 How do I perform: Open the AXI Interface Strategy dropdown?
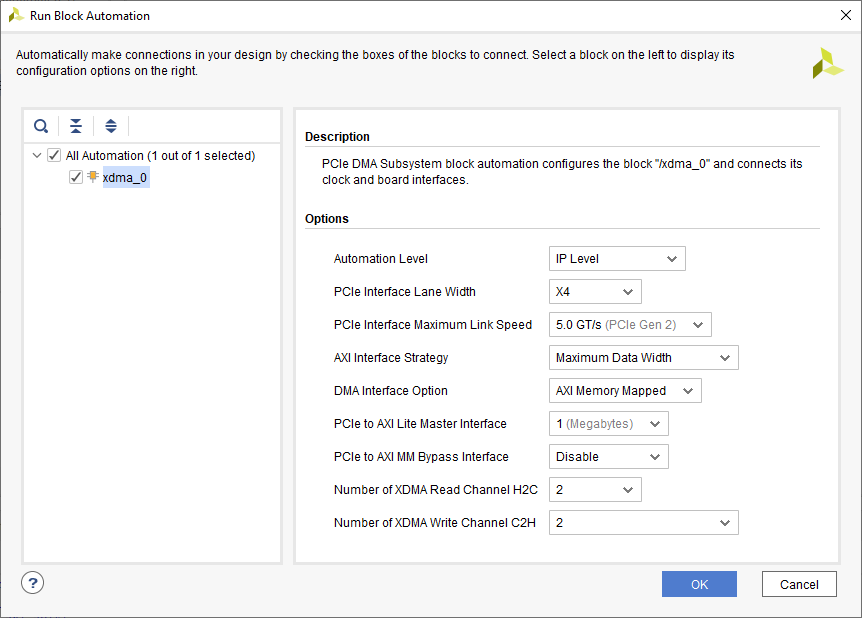[x=643, y=358]
